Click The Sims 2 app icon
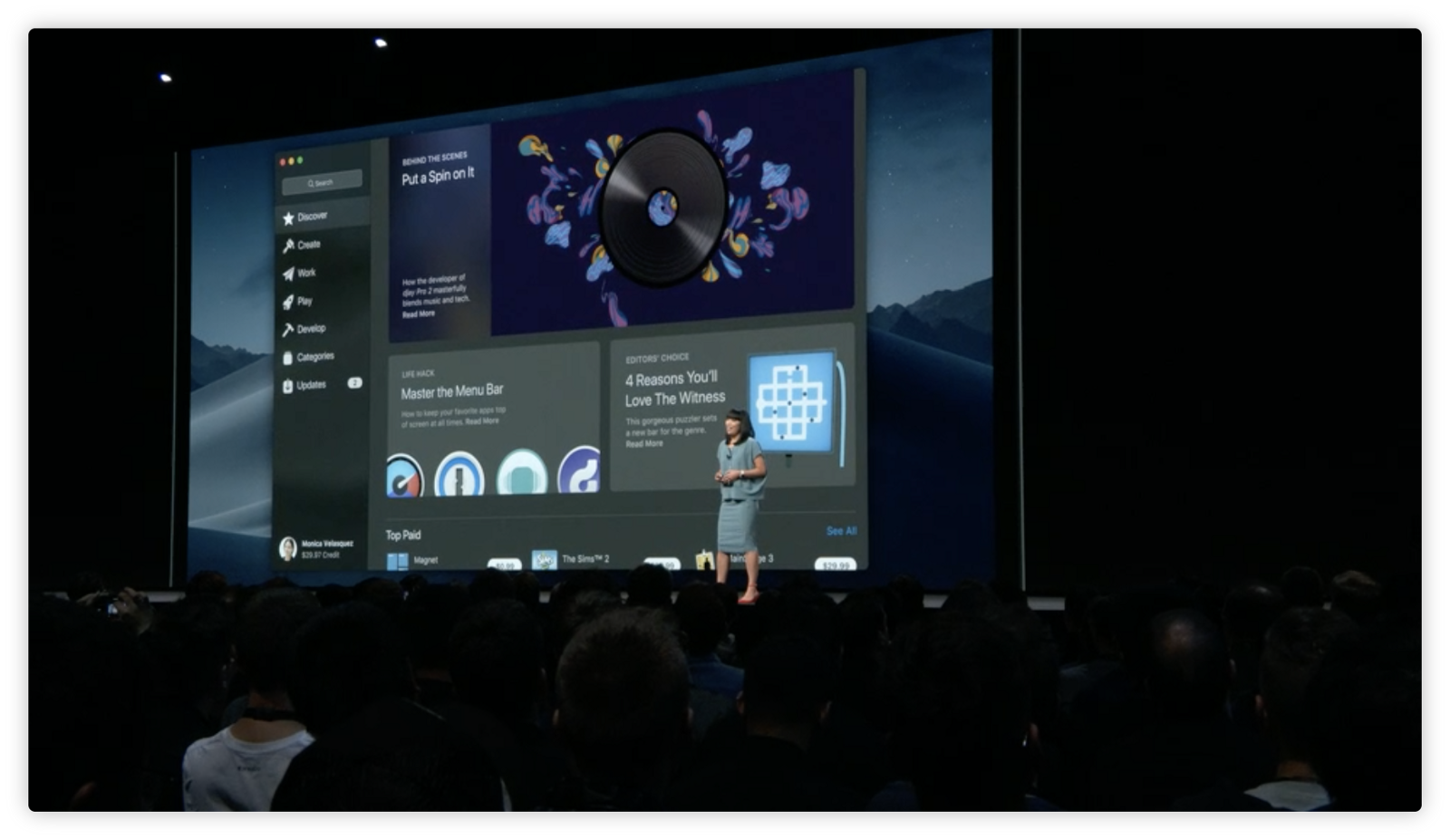 [544, 560]
